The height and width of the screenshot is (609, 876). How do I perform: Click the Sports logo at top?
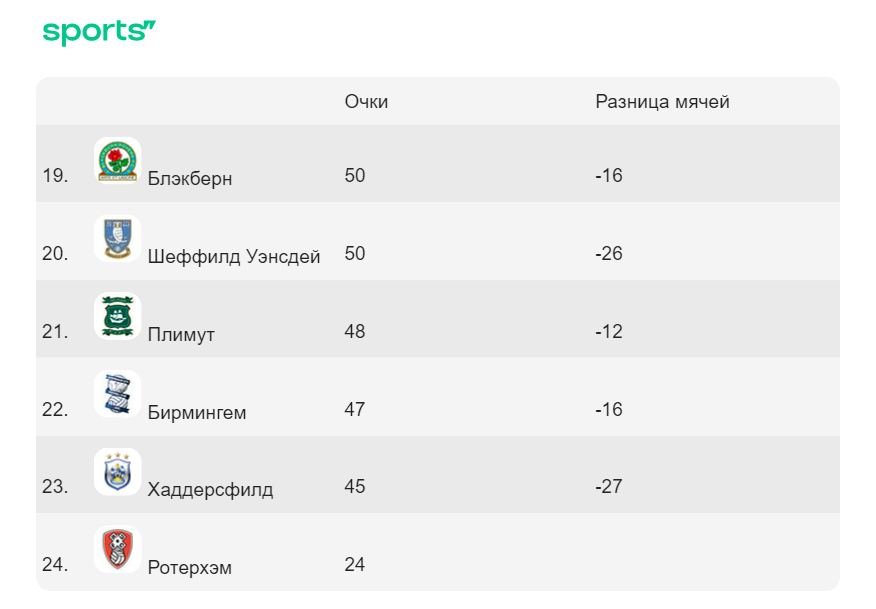99,32
